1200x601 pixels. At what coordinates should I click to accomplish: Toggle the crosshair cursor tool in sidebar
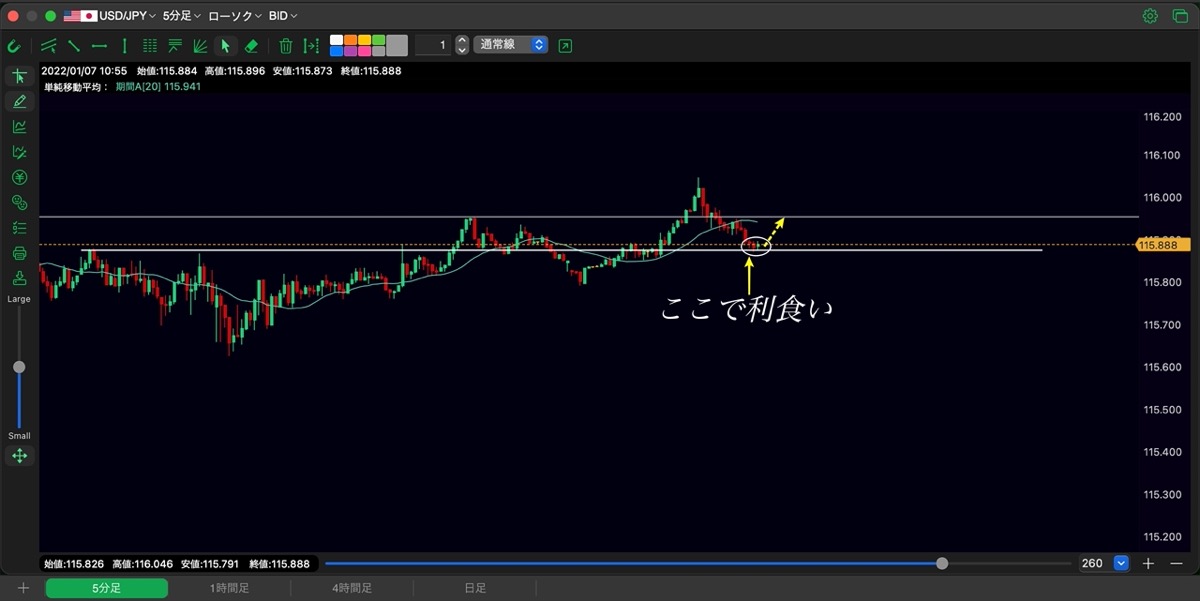(x=19, y=76)
